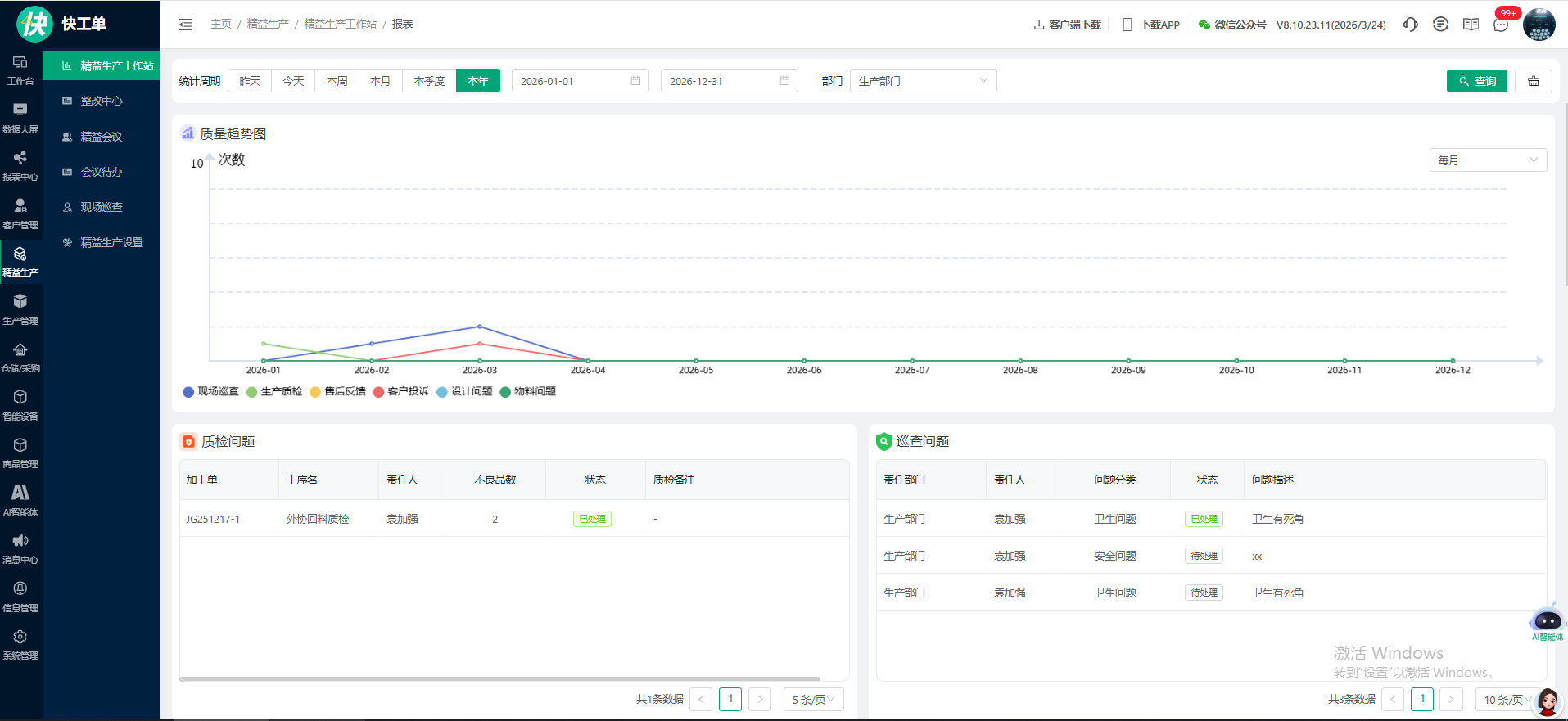Open the 仓储/采购 sidebar module
The height and width of the screenshot is (721, 1568).
click(x=20, y=358)
